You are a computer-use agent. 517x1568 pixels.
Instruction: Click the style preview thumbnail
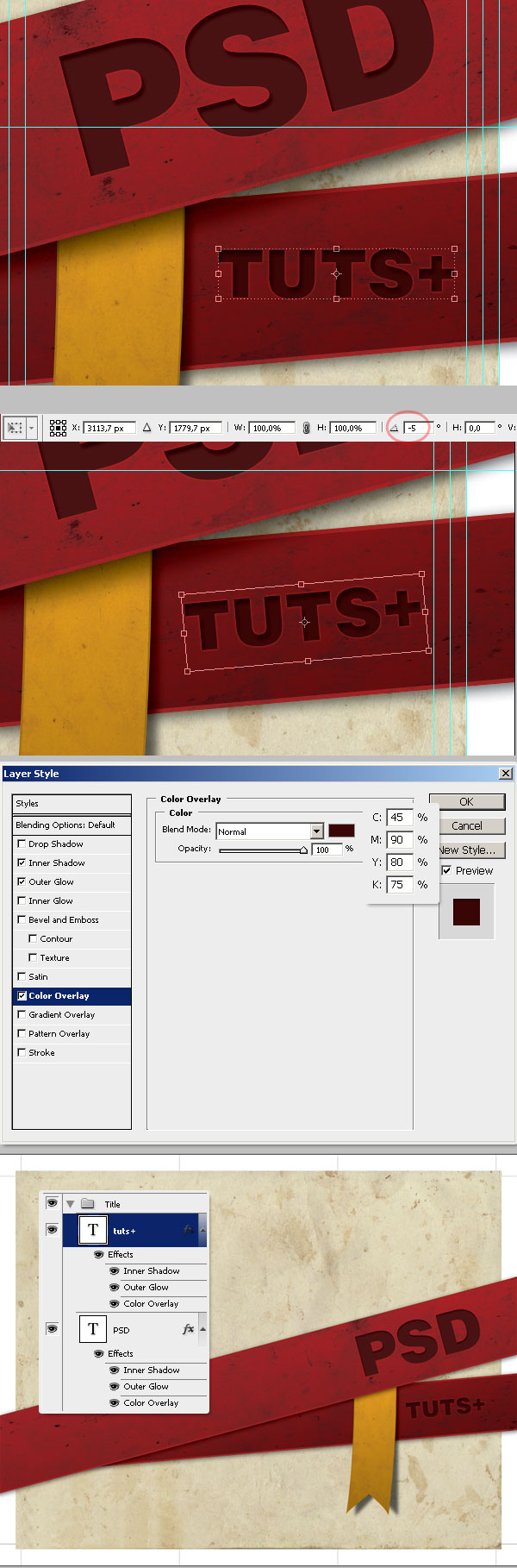click(x=466, y=912)
